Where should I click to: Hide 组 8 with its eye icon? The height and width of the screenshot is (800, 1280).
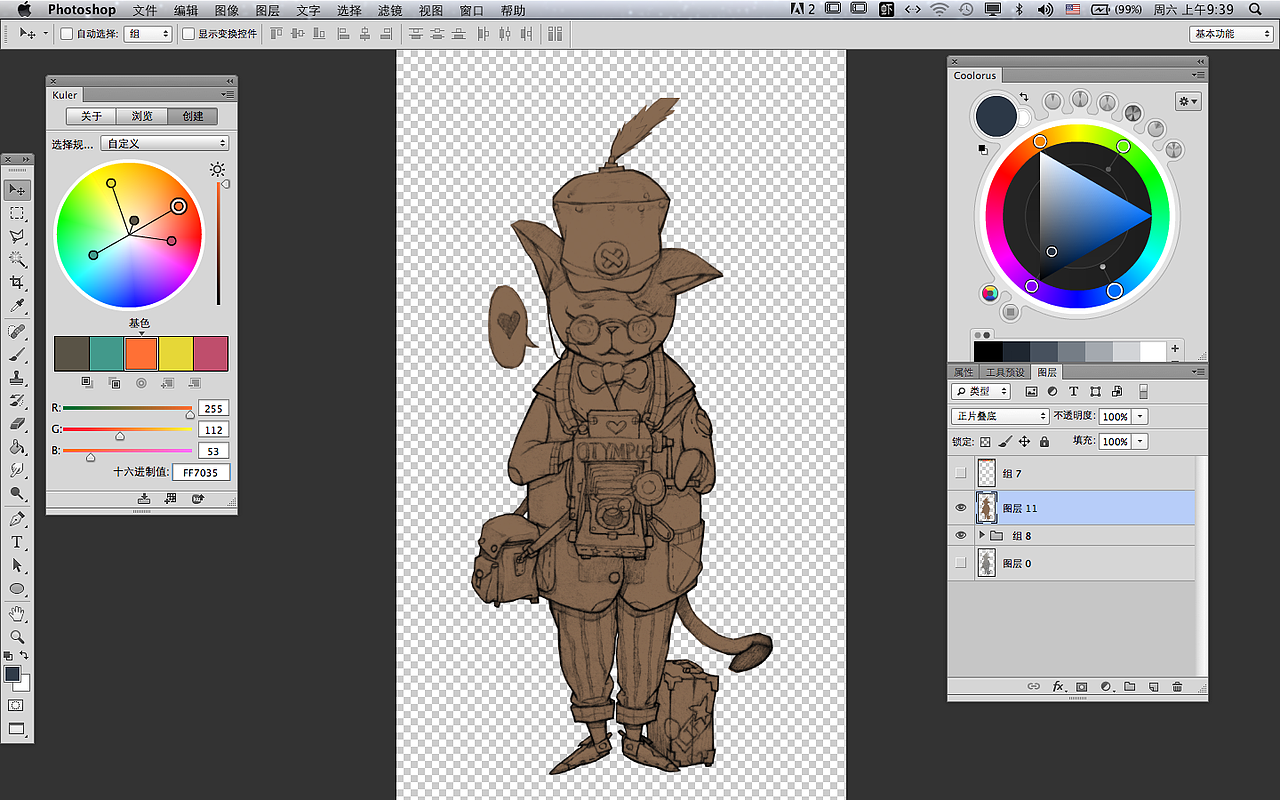coord(961,536)
